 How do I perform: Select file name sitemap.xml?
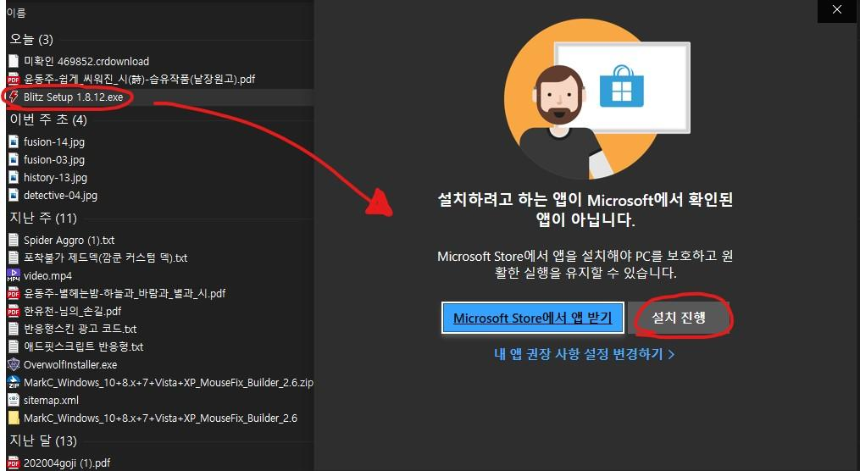coord(51,400)
